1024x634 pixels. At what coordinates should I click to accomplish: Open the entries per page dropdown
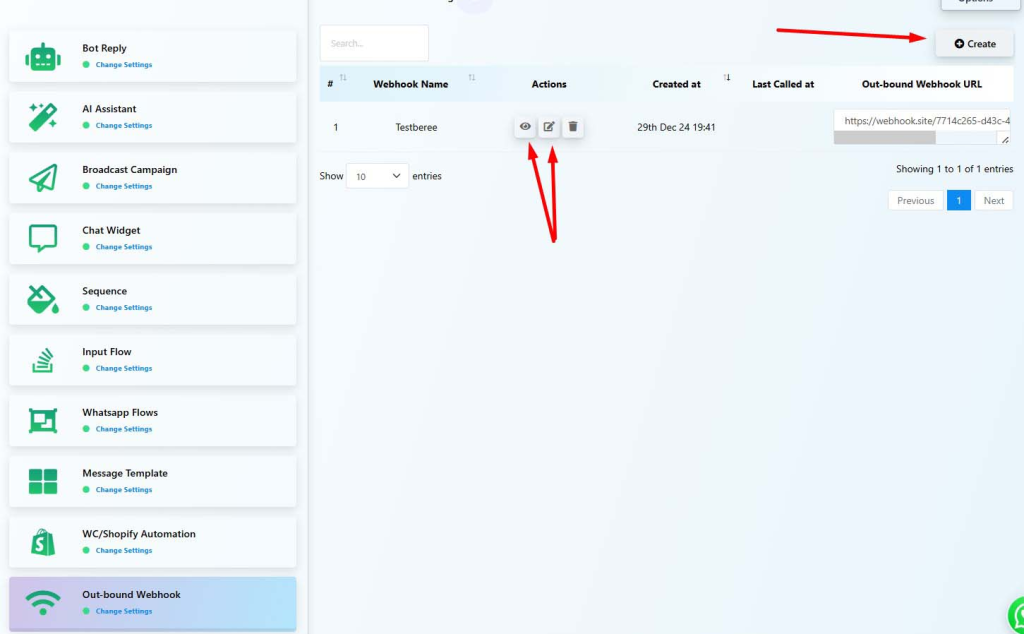[x=377, y=176]
